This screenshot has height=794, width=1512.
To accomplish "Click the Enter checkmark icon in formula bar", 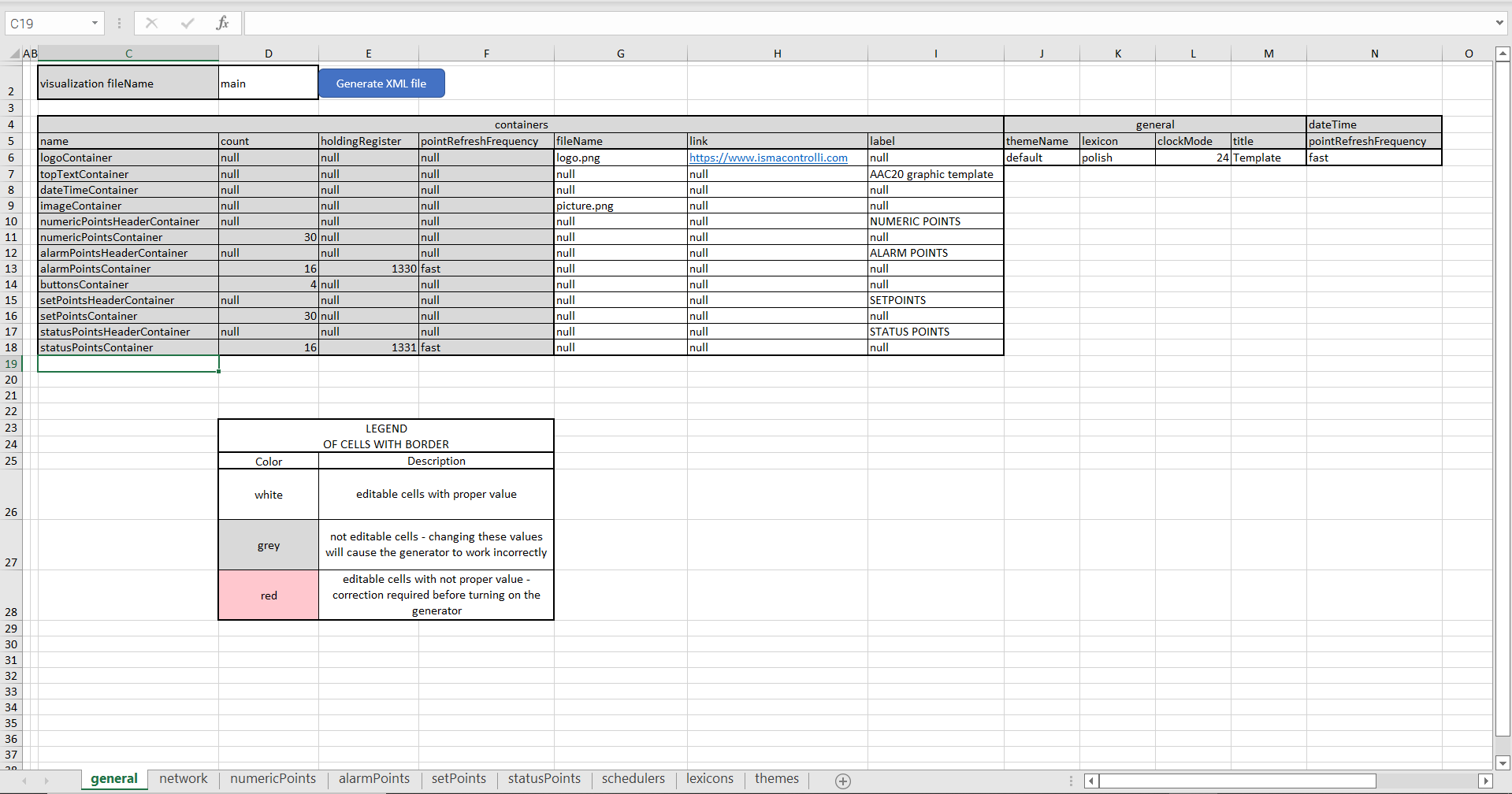I will click(x=187, y=24).
